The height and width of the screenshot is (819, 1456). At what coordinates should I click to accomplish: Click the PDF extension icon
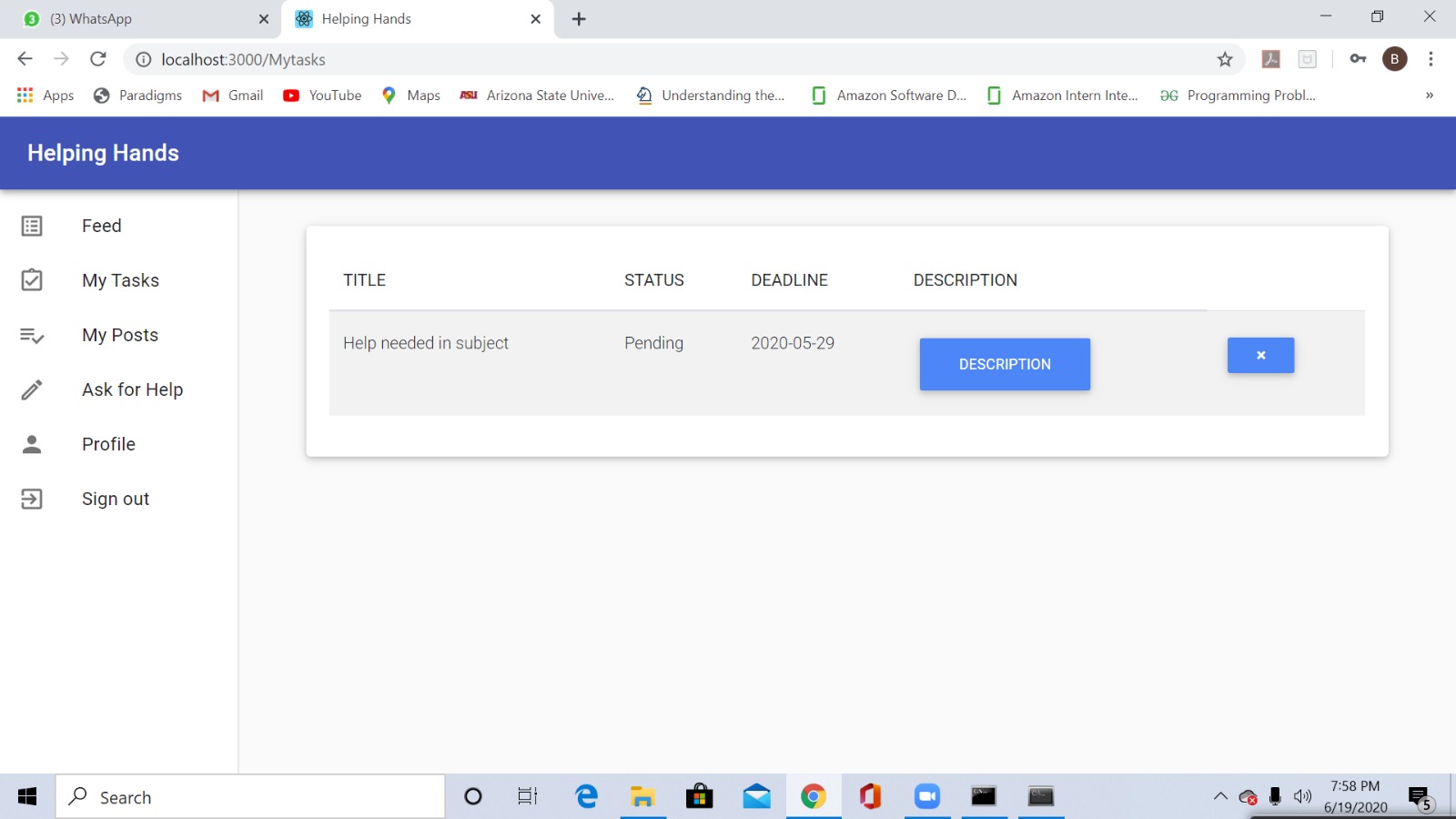(x=1271, y=59)
